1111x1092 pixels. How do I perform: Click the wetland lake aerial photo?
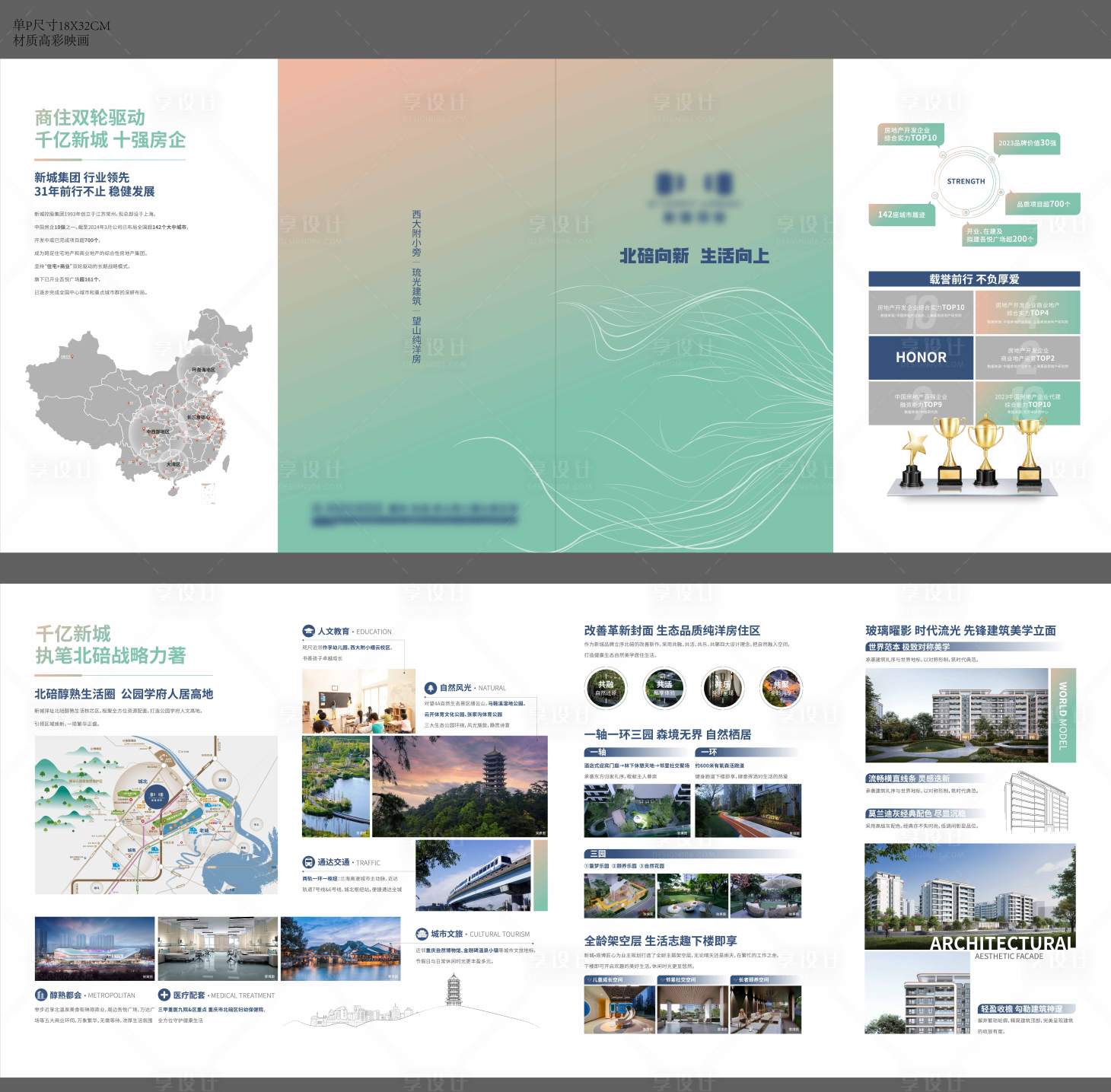[336, 785]
